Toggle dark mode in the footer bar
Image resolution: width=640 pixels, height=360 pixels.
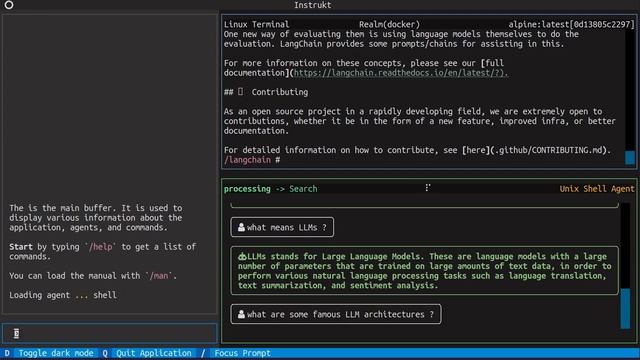coord(56,353)
